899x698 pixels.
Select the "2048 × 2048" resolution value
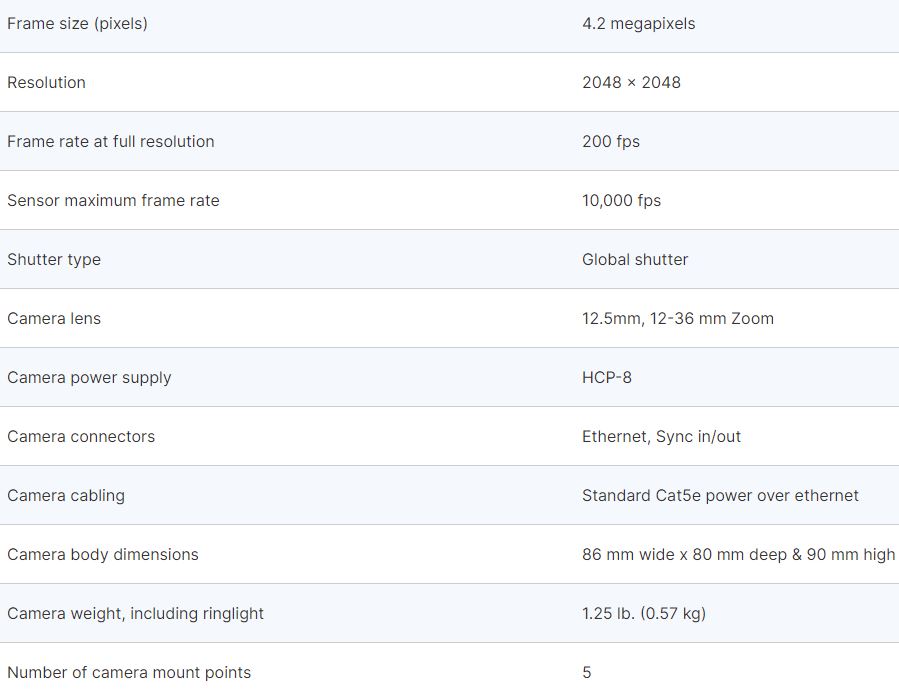point(631,82)
